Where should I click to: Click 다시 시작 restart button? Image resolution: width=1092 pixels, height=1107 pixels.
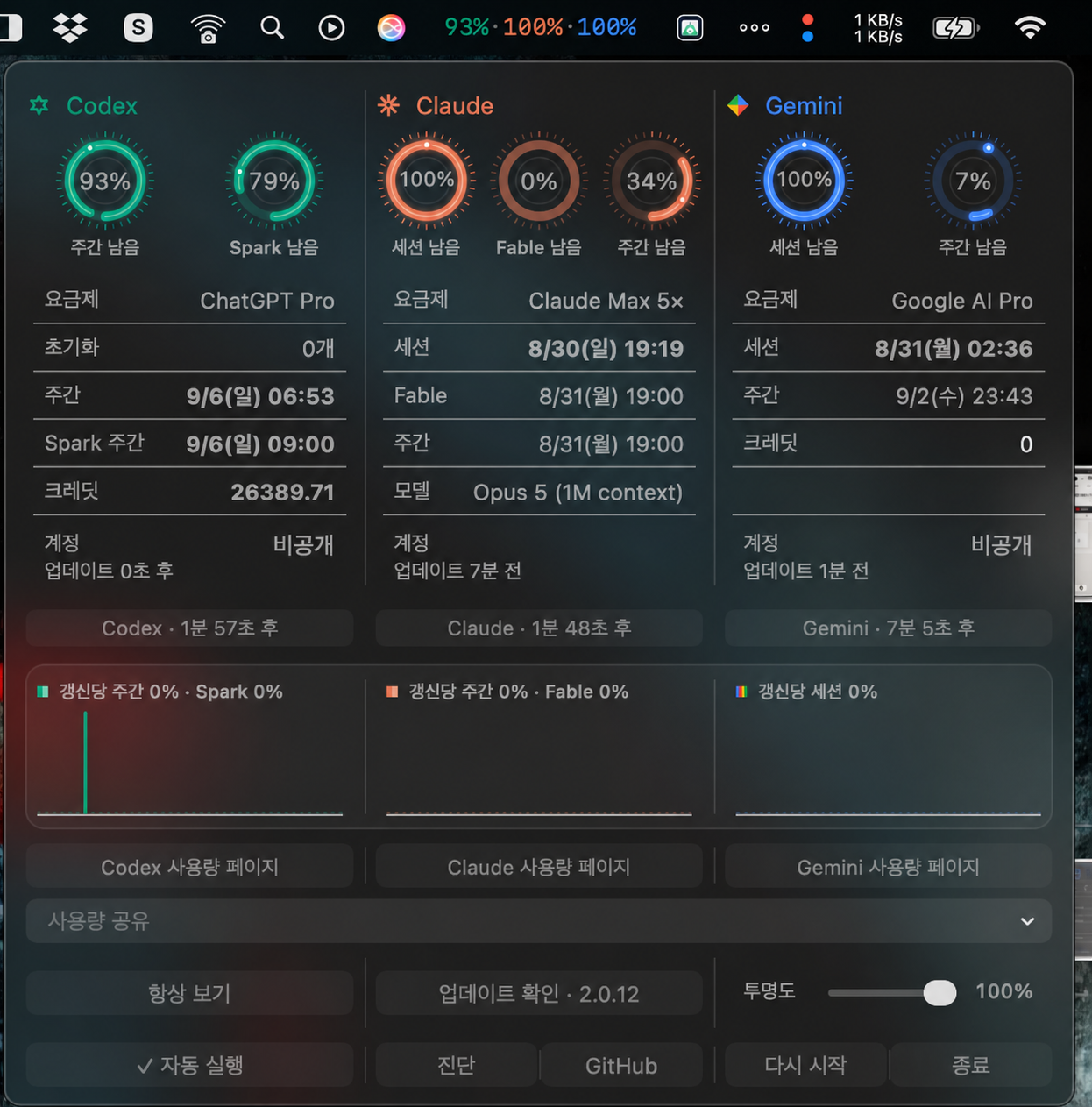click(805, 1065)
